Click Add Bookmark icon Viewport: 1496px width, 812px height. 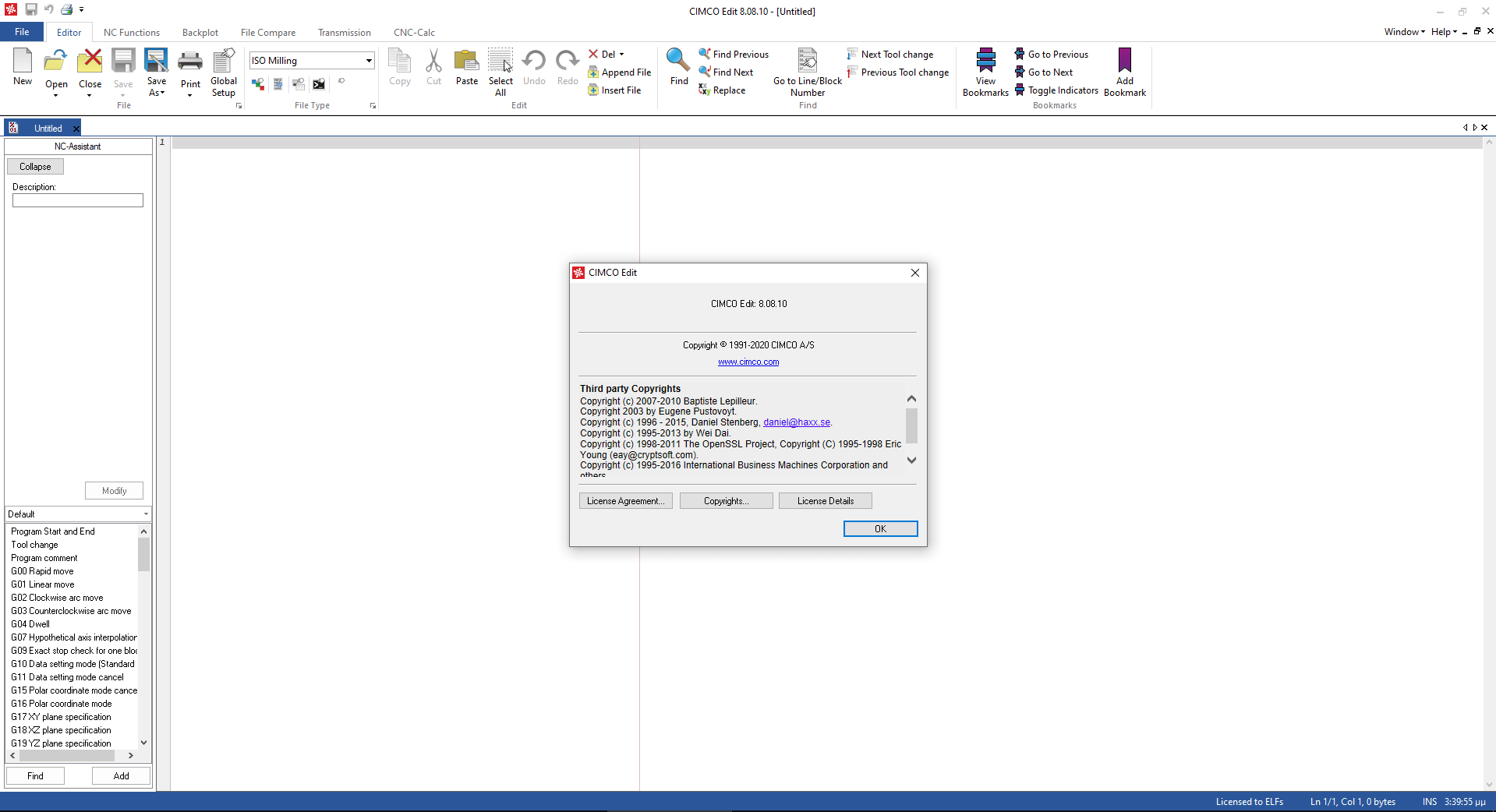1124,61
